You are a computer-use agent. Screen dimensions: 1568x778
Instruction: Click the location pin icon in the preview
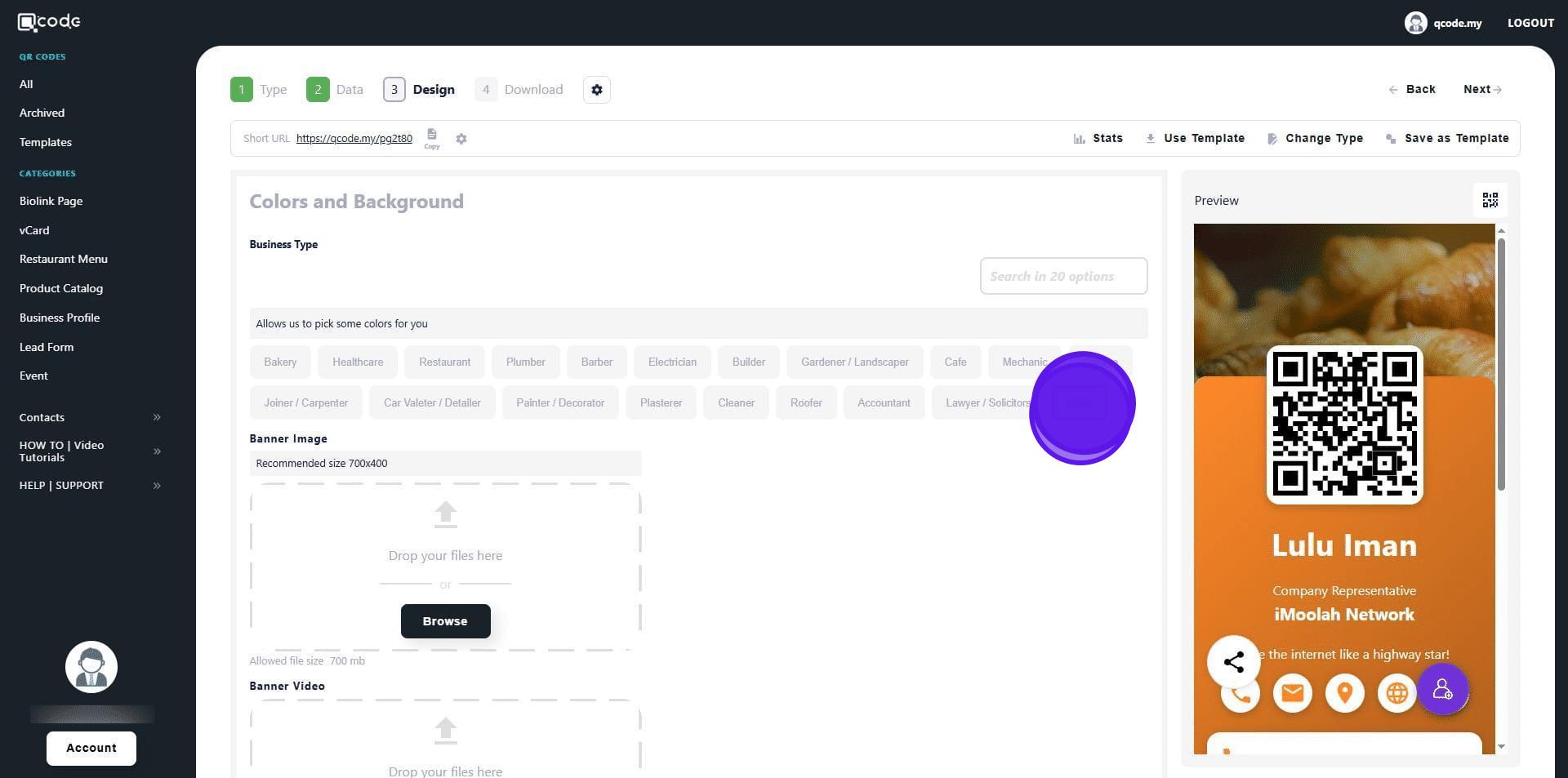click(x=1344, y=694)
